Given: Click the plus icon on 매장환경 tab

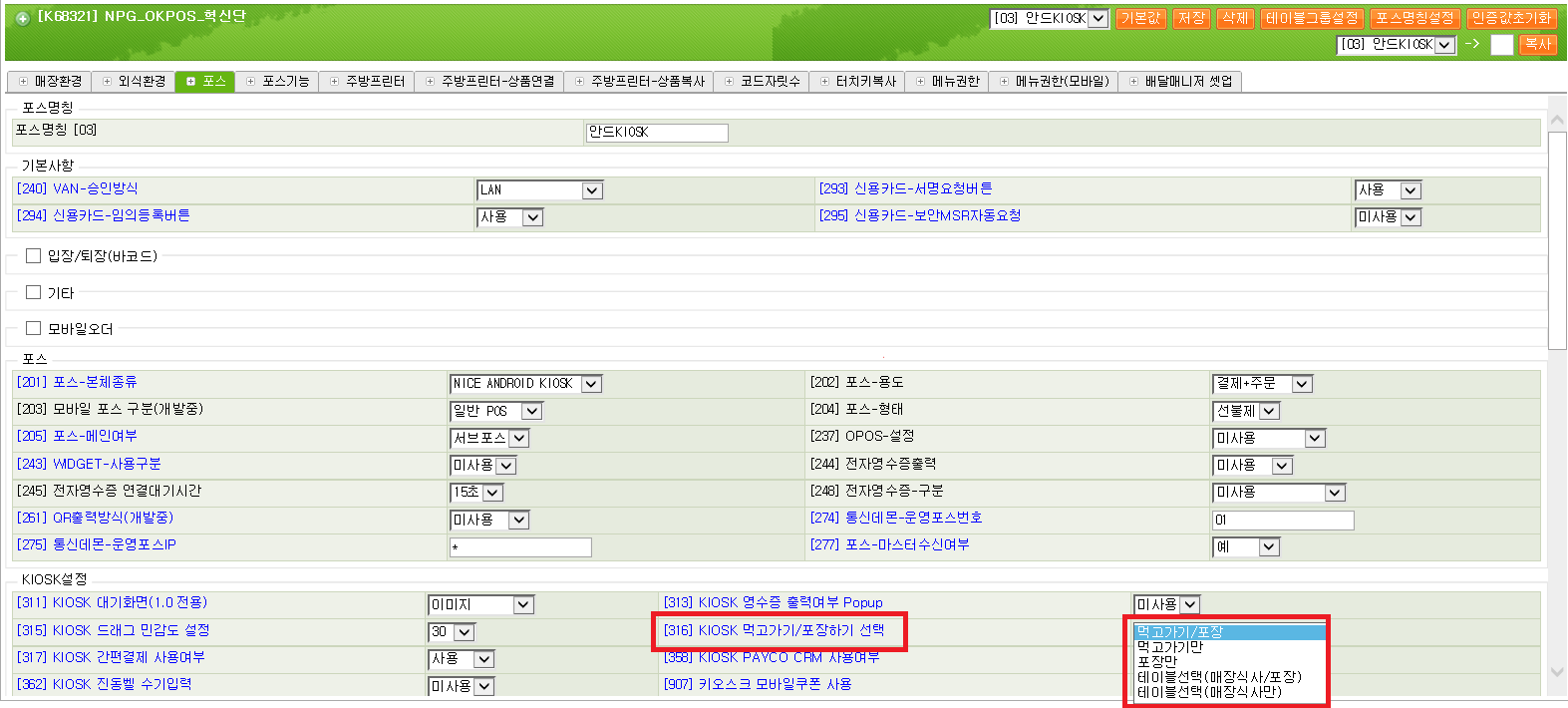Looking at the screenshot, I should pyautogui.click(x=23, y=82).
